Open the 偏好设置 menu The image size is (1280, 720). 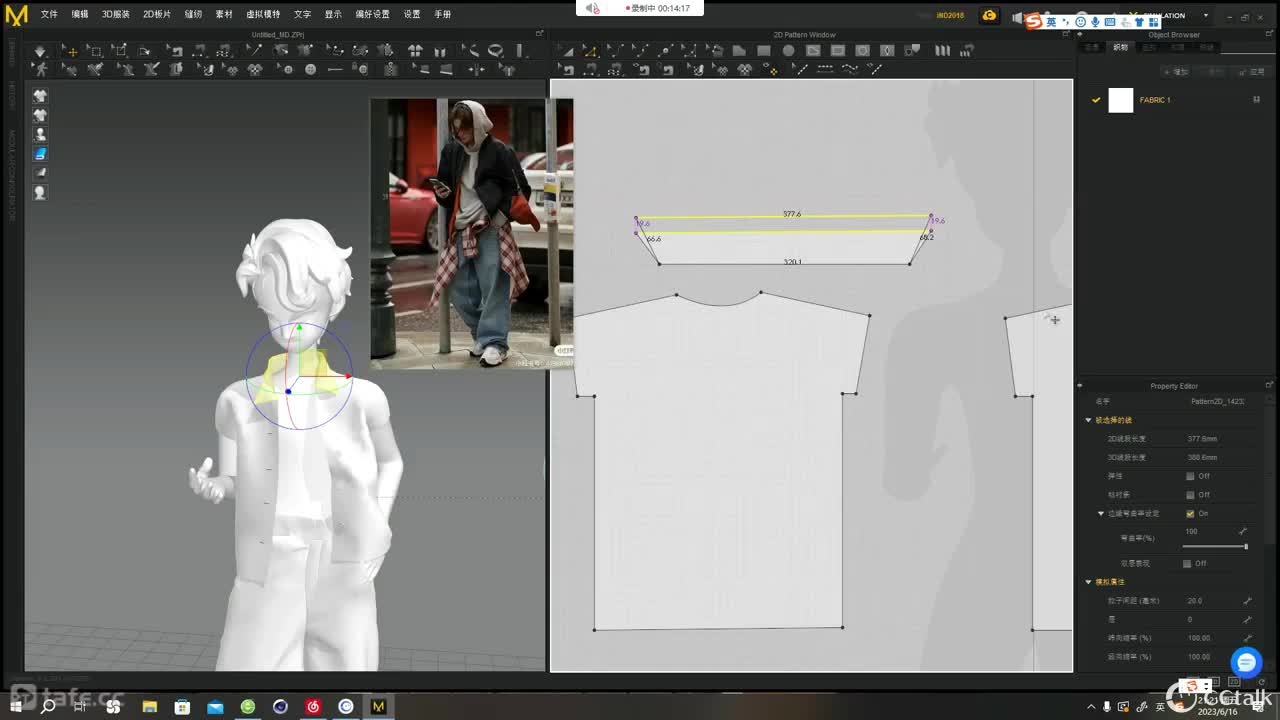point(373,14)
